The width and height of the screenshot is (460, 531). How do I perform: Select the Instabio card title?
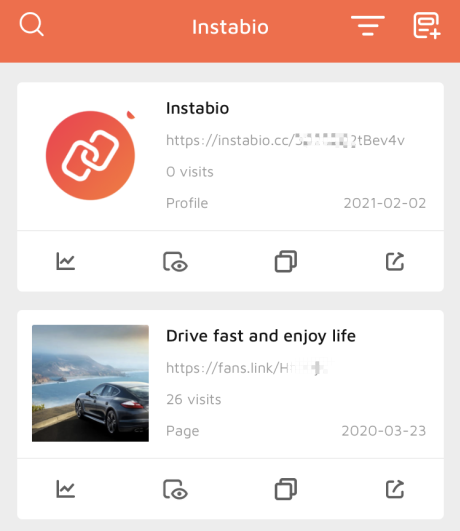tap(197, 108)
